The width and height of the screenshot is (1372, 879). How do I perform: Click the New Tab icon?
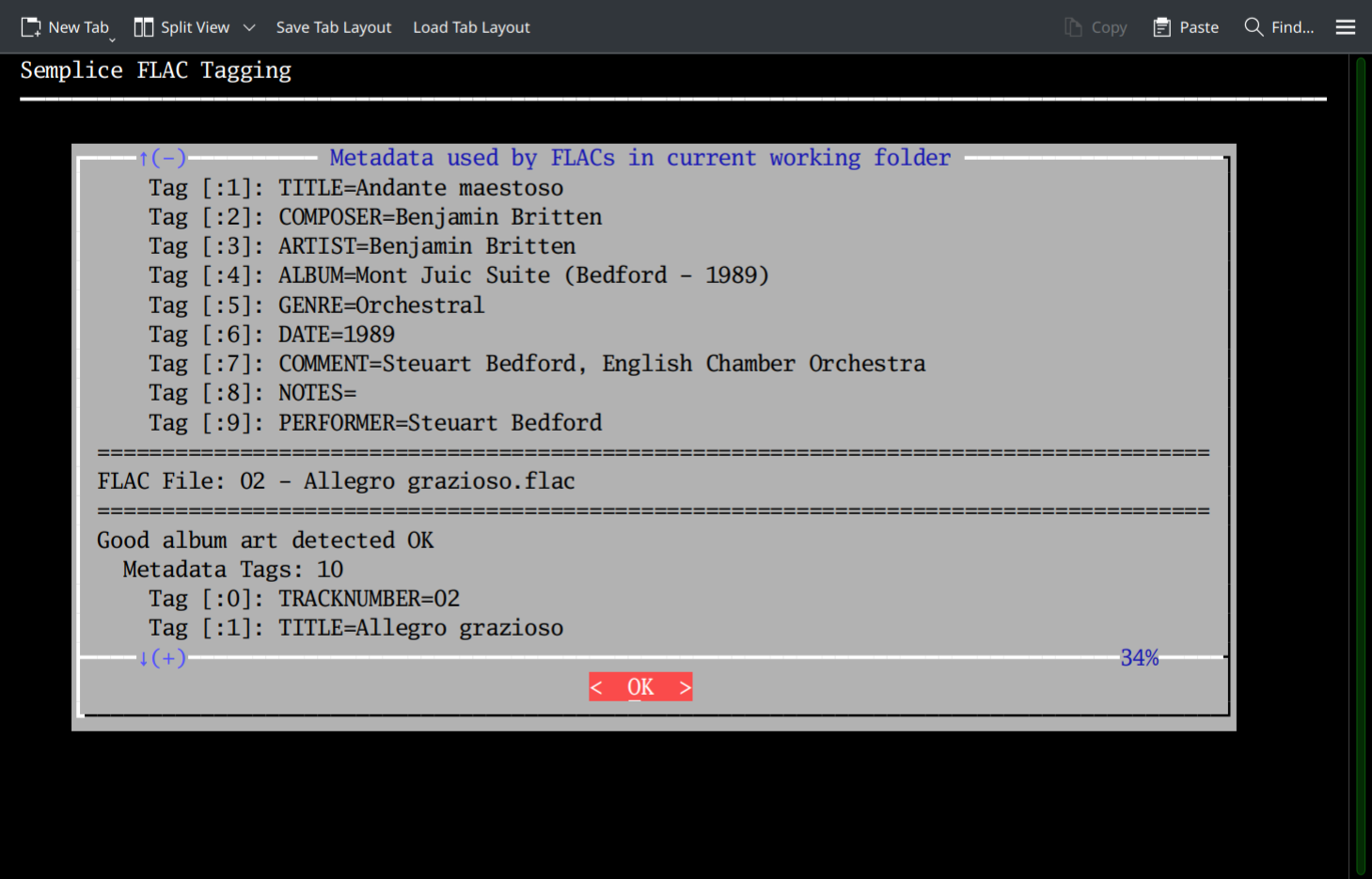point(29,26)
